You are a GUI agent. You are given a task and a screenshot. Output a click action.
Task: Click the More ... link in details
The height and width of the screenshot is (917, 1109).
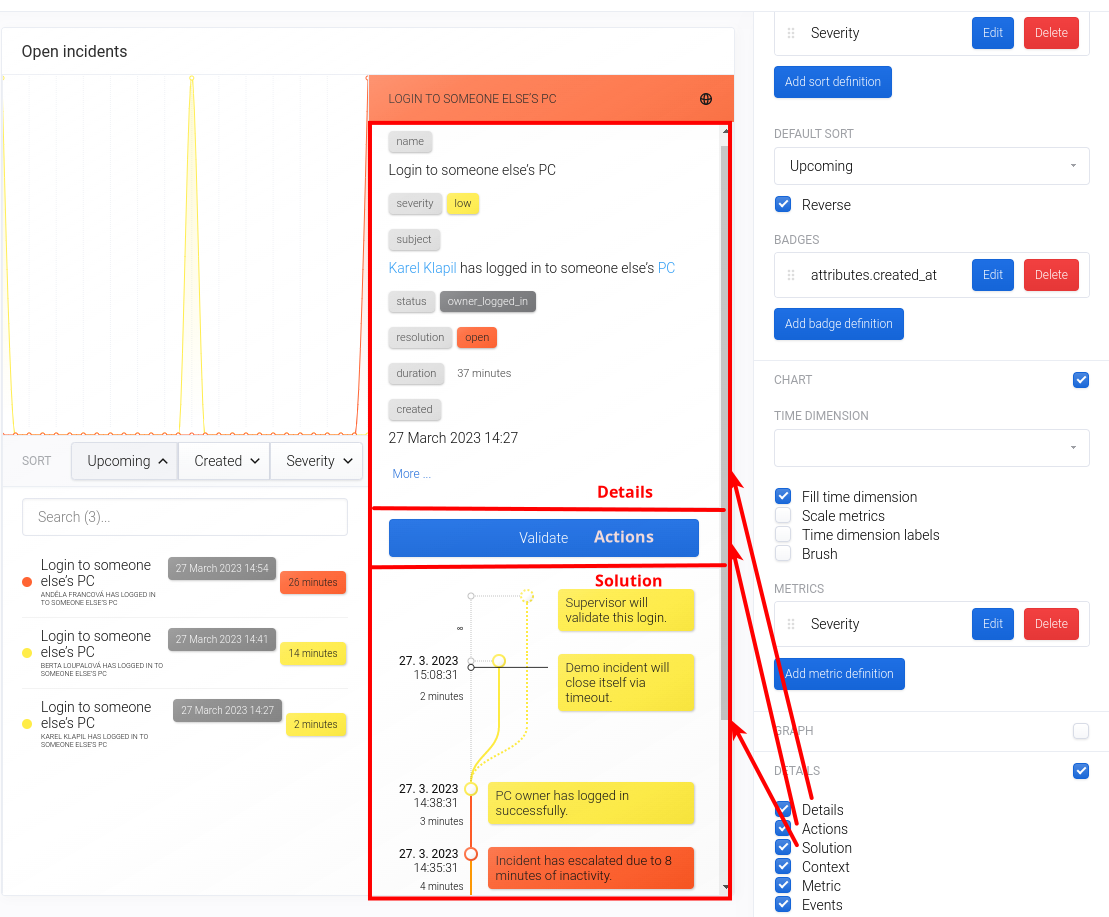pyautogui.click(x=412, y=474)
